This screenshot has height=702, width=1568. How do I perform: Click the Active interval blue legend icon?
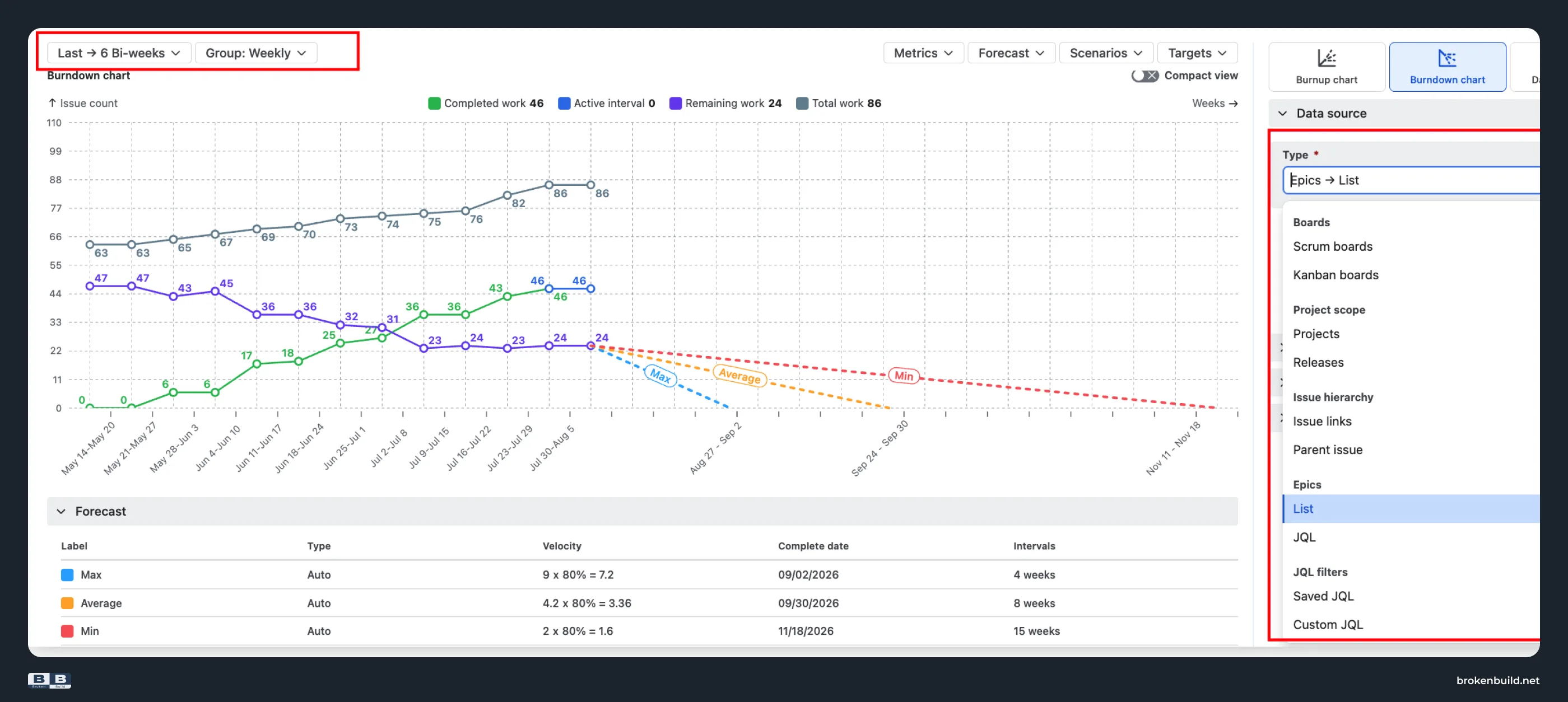coord(564,104)
